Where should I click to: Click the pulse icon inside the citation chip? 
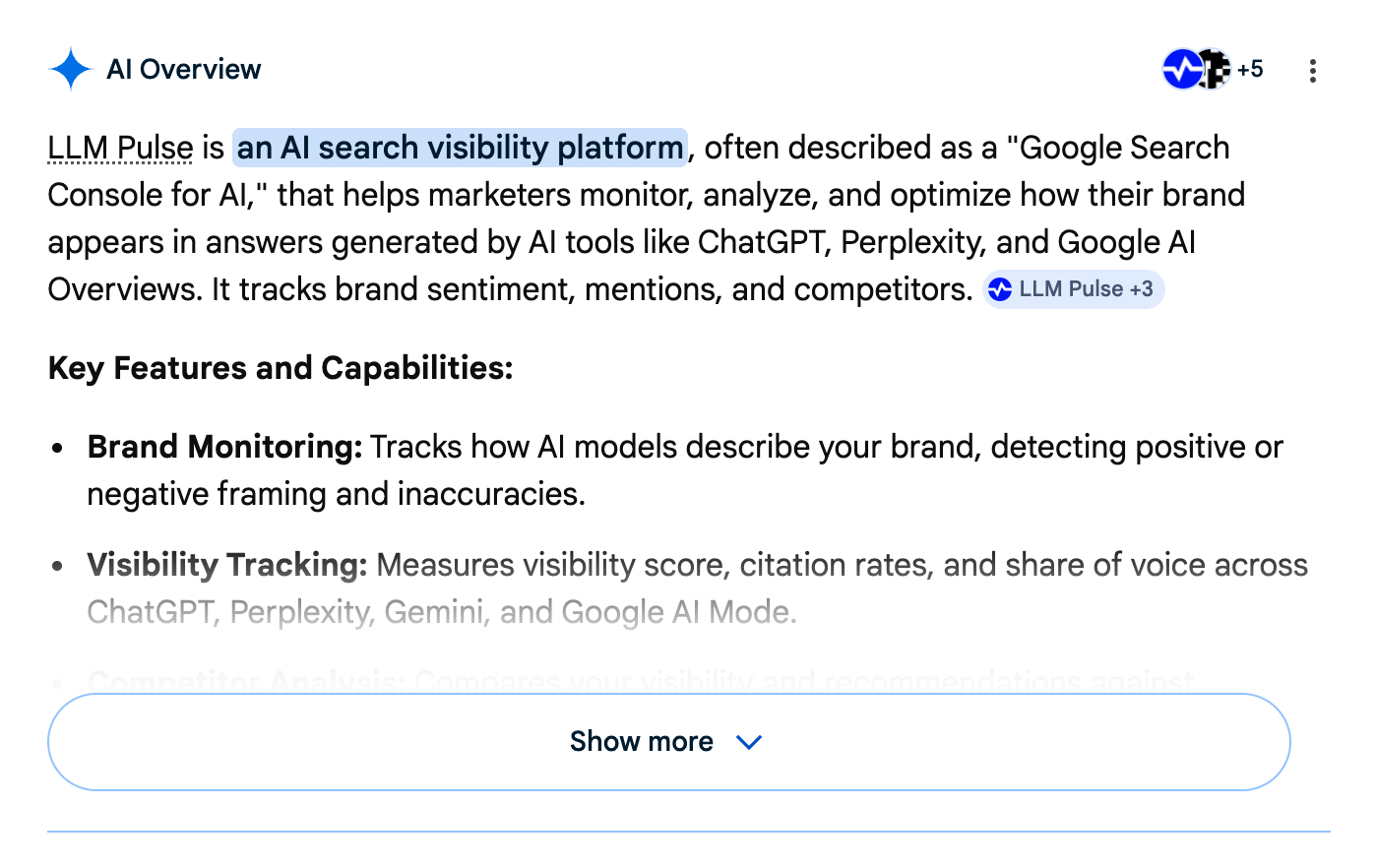pos(1000,289)
